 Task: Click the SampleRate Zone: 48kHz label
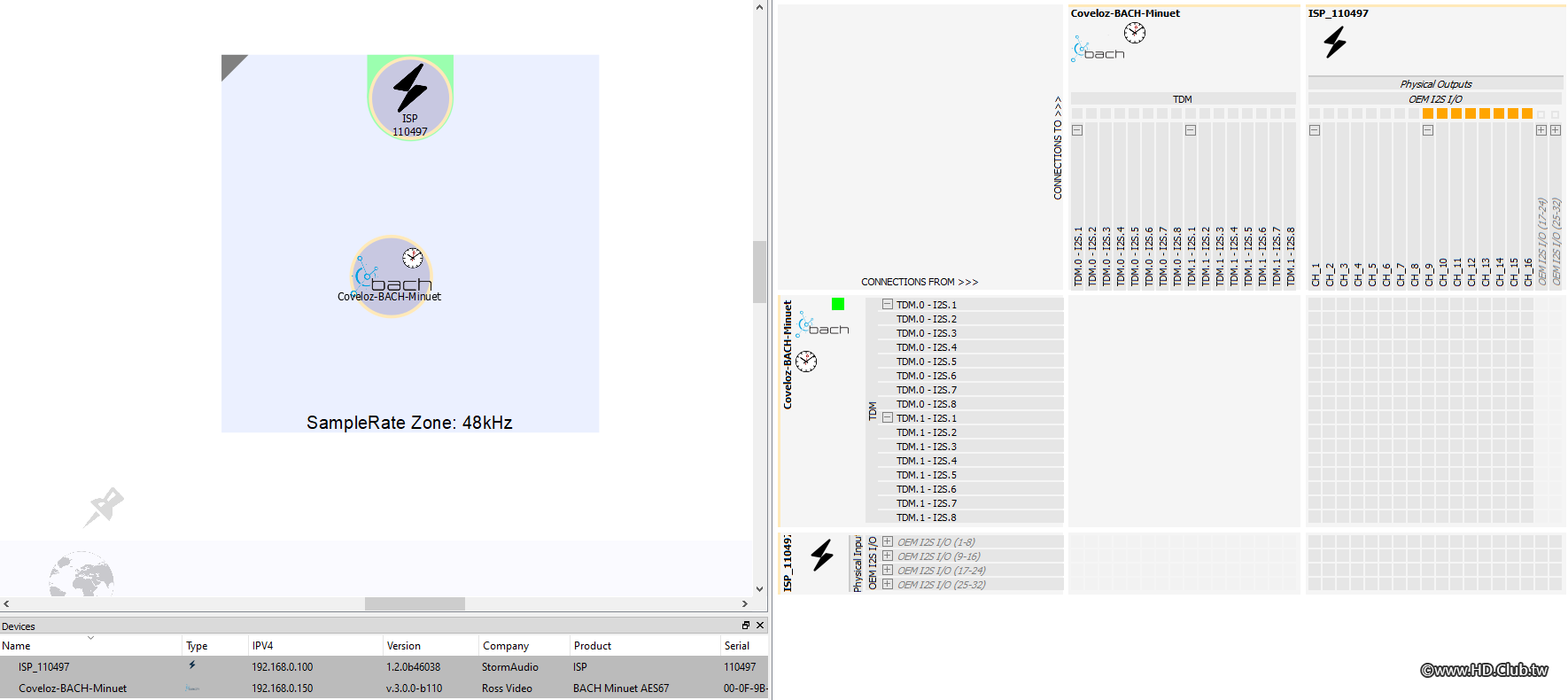tap(409, 423)
